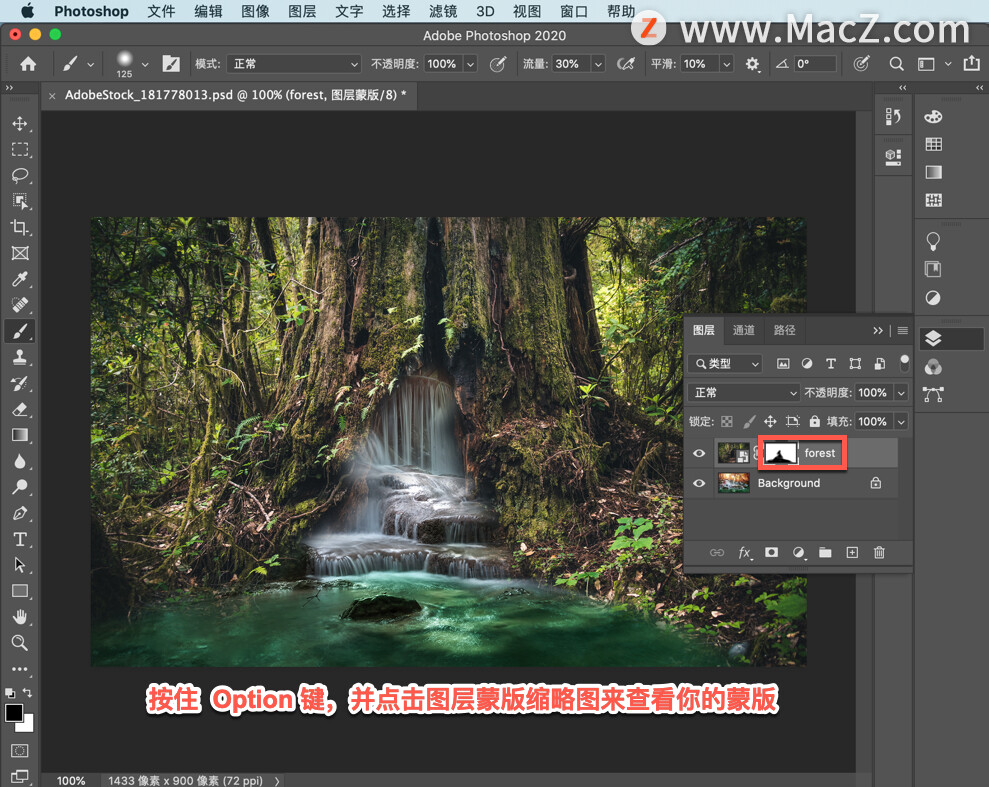Click the delete layer trash button
989x787 pixels.
pyautogui.click(x=879, y=552)
